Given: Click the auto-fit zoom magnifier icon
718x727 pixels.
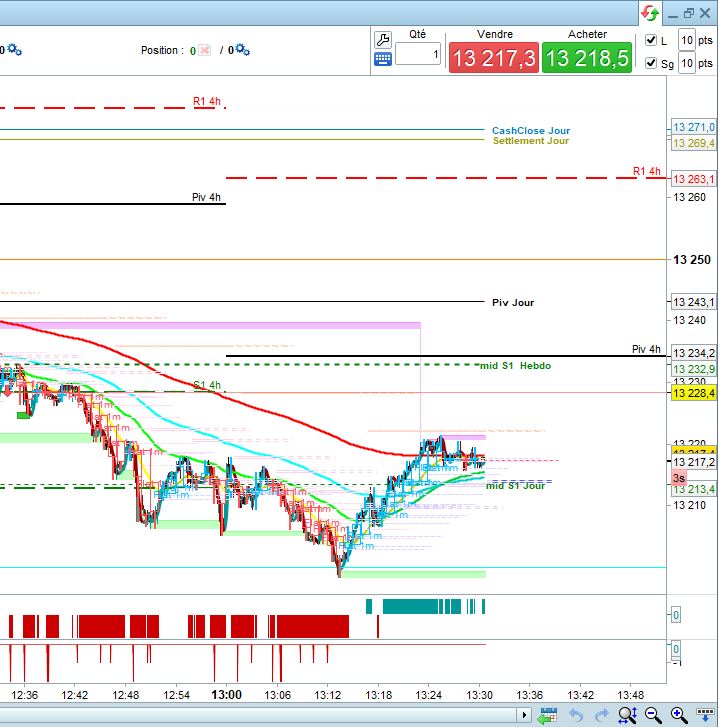Looking at the screenshot, I should coord(628,715).
